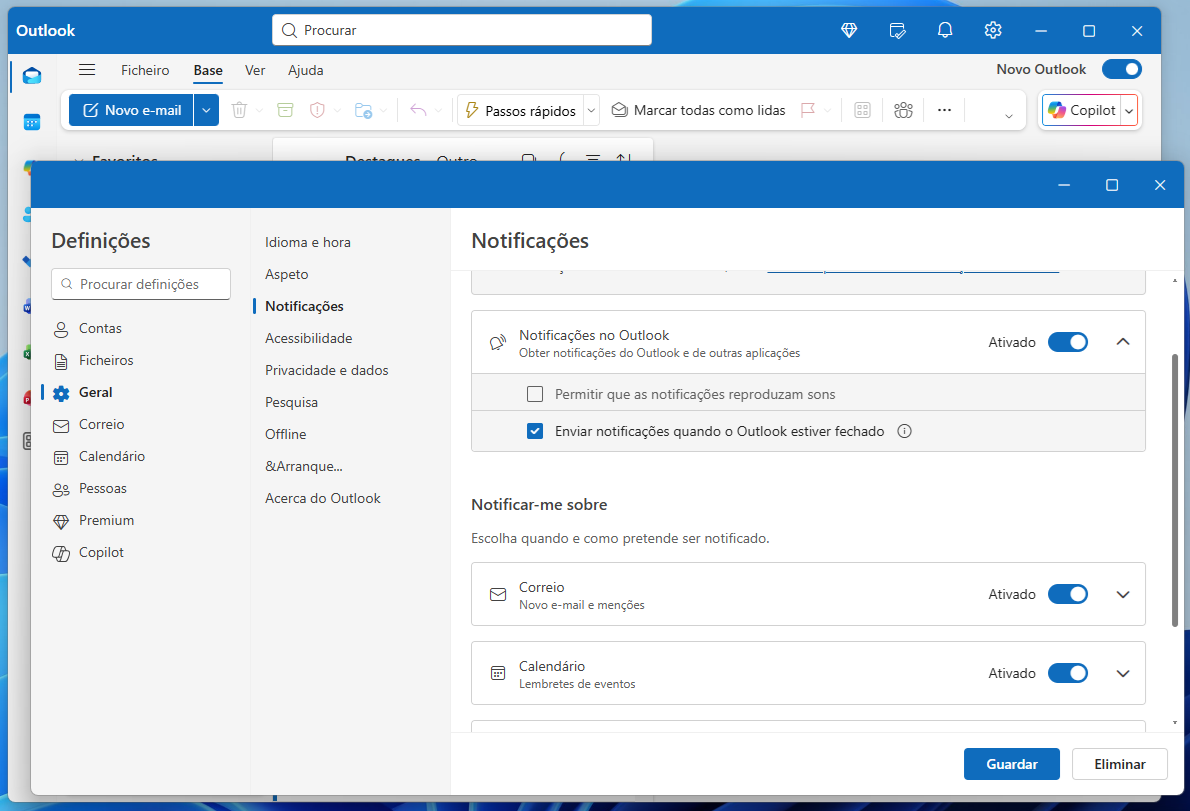Open the premium diamond icon in title bar

(x=849, y=31)
